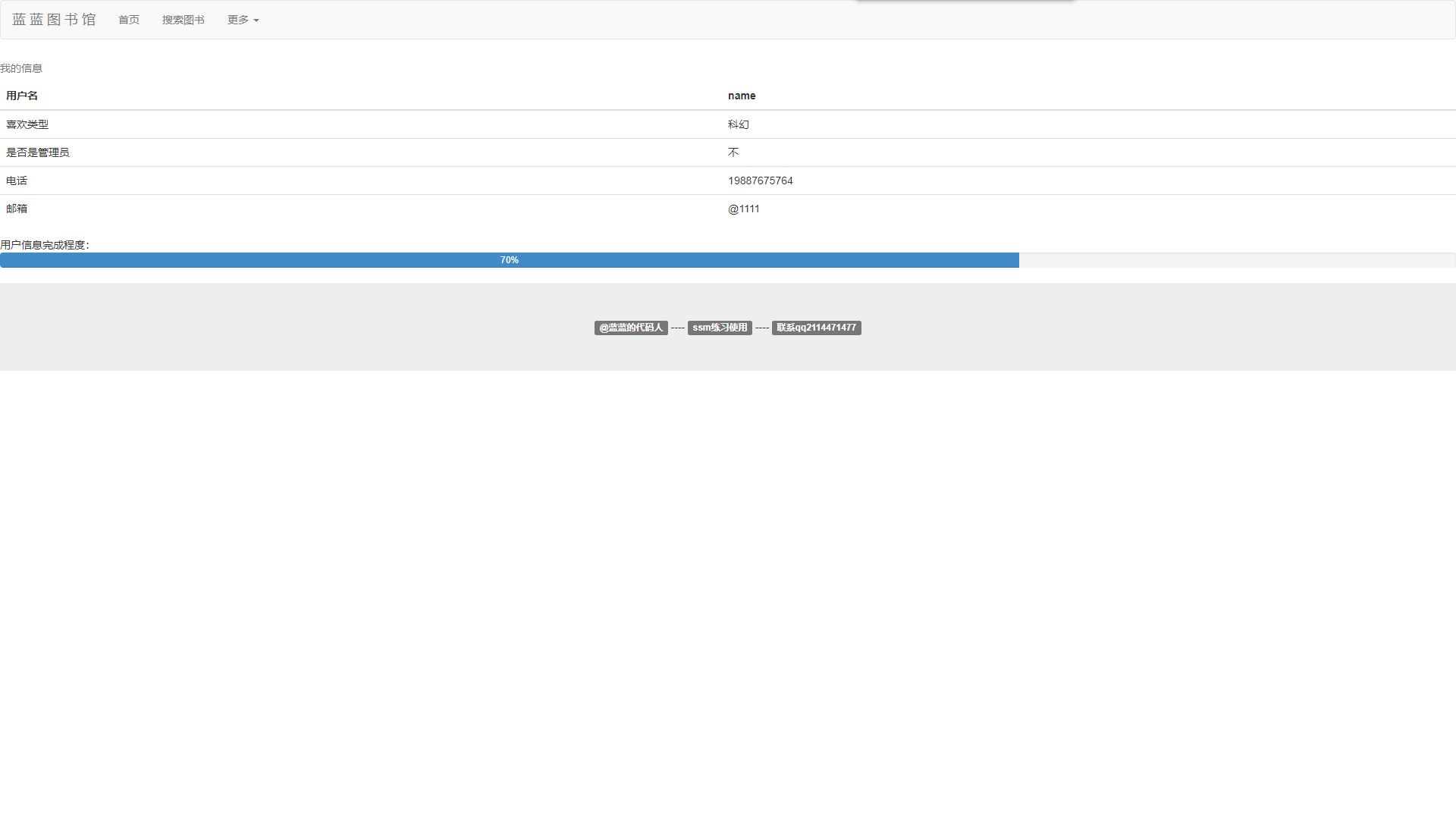Click the @蓝蓝的代码人 footer badge
Screen dimensions: 1456x819
click(x=631, y=328)
